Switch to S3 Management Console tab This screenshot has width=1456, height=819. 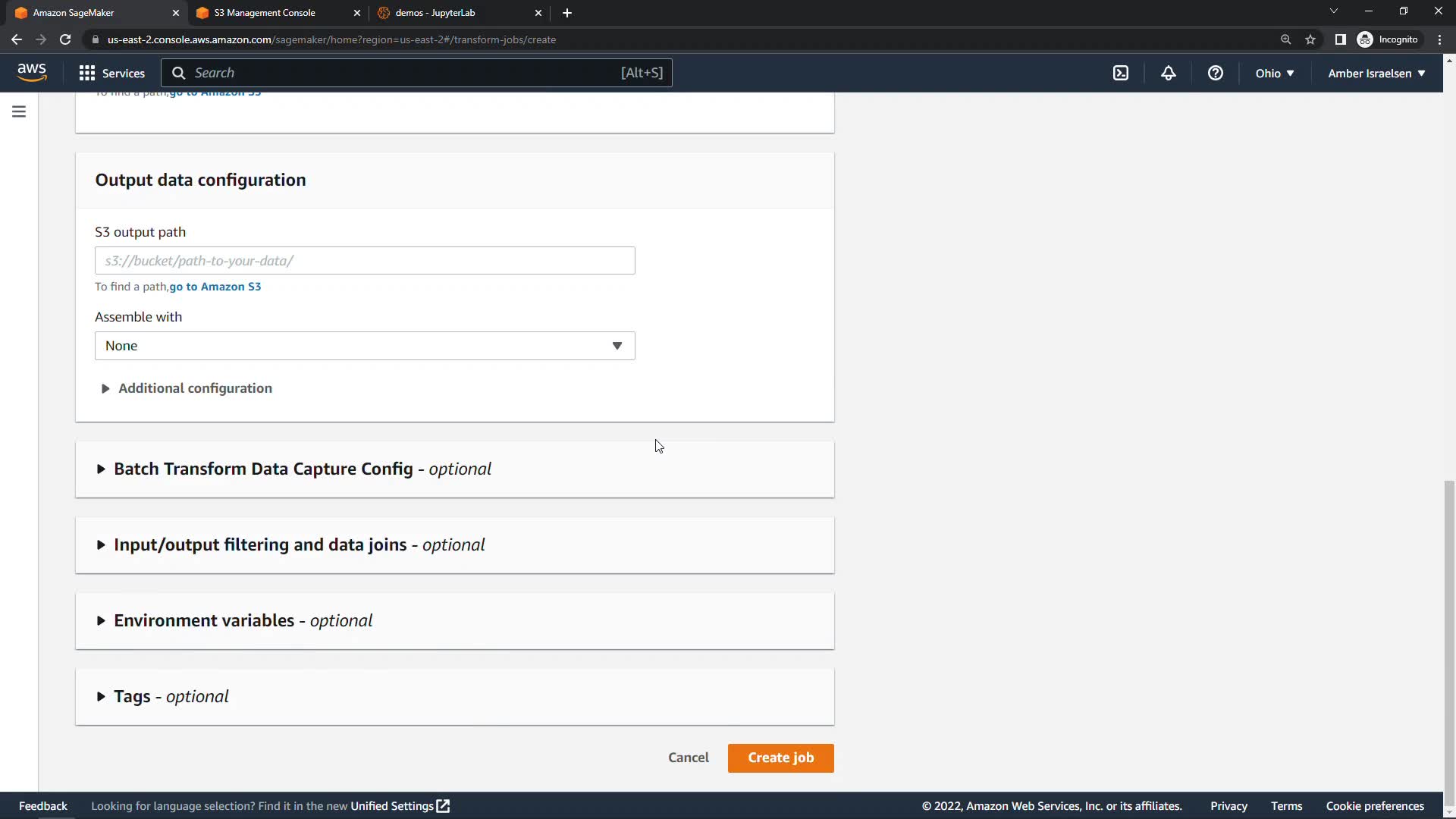click(265, 13)
